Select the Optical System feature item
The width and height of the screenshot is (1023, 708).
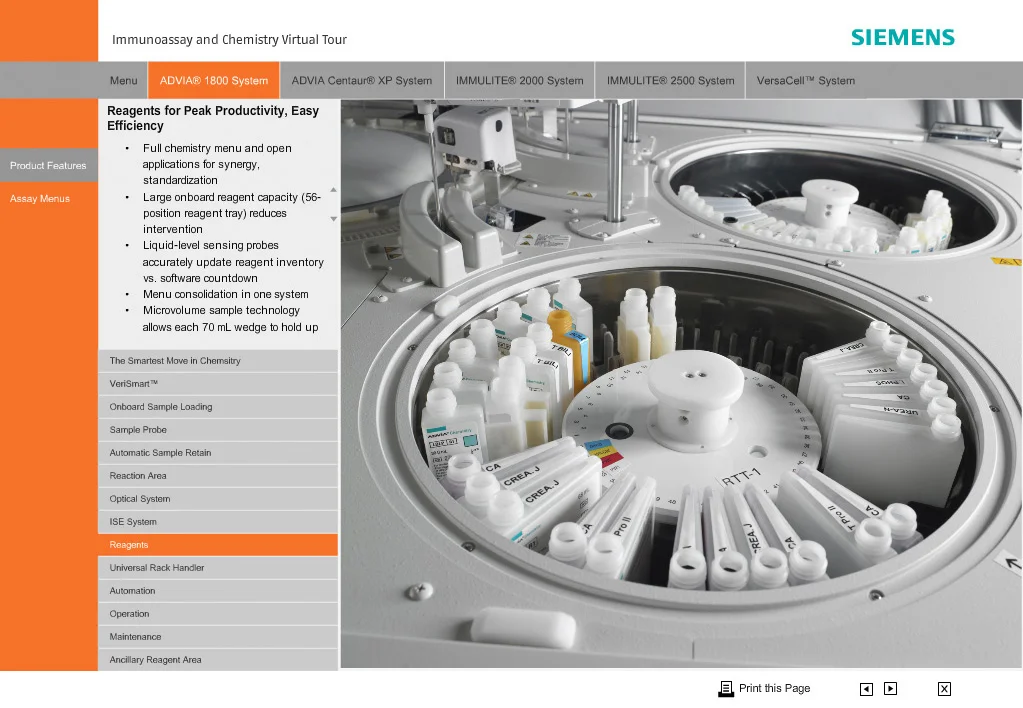(x=218, y=499)
